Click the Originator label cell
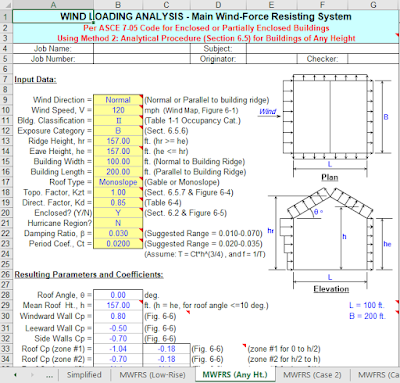400x383 pixels. point(218,59)
